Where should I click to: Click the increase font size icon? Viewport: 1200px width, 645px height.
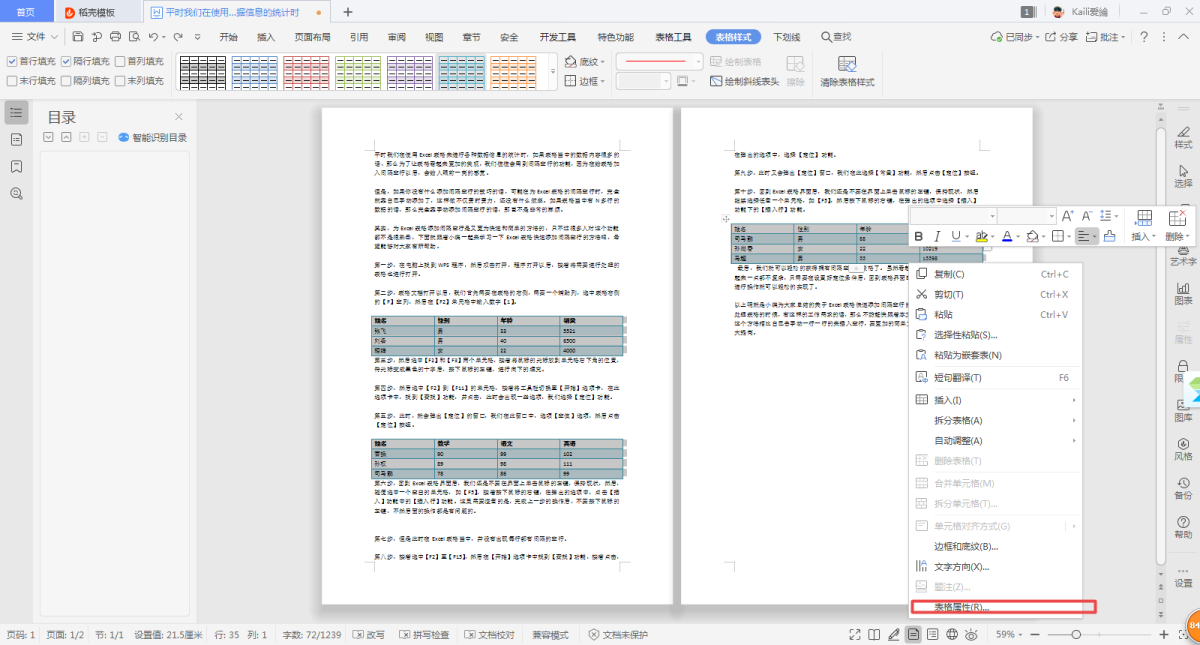click(1067, 216)
